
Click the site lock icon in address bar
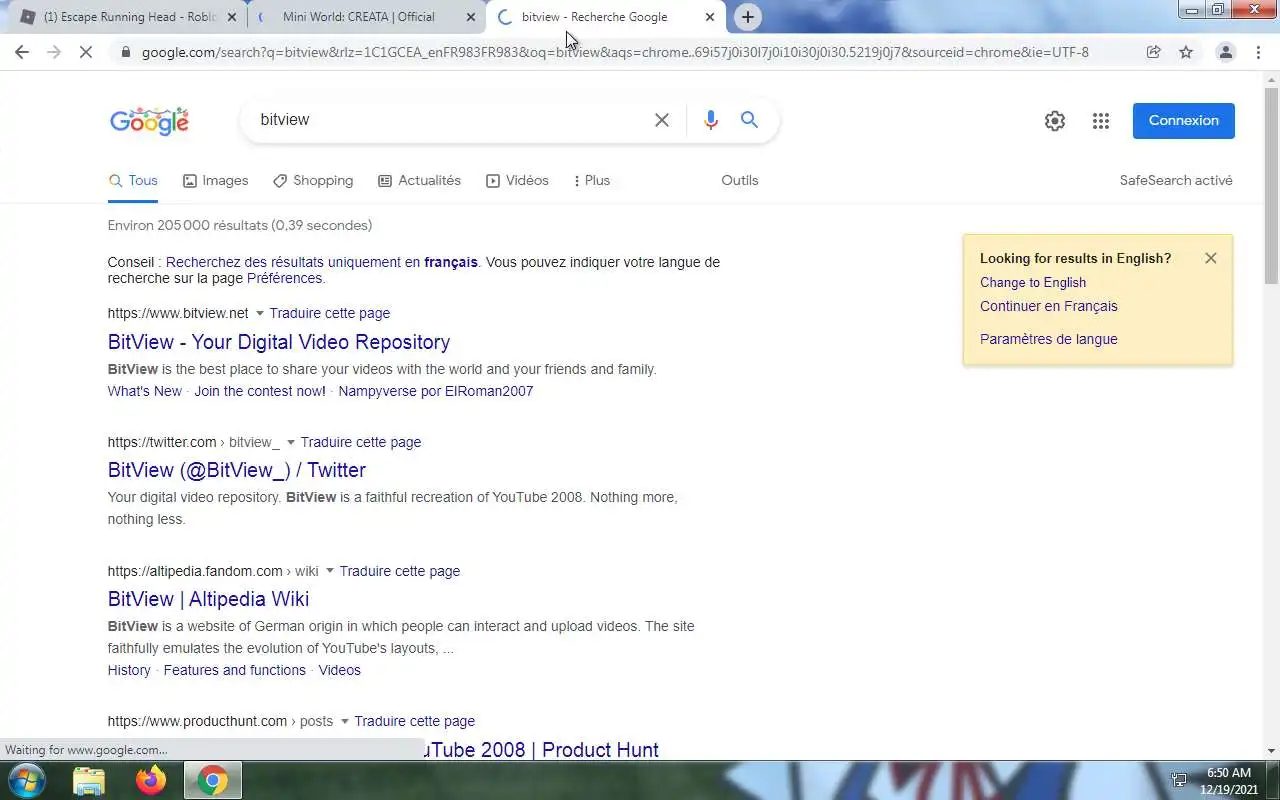[126, 52]
